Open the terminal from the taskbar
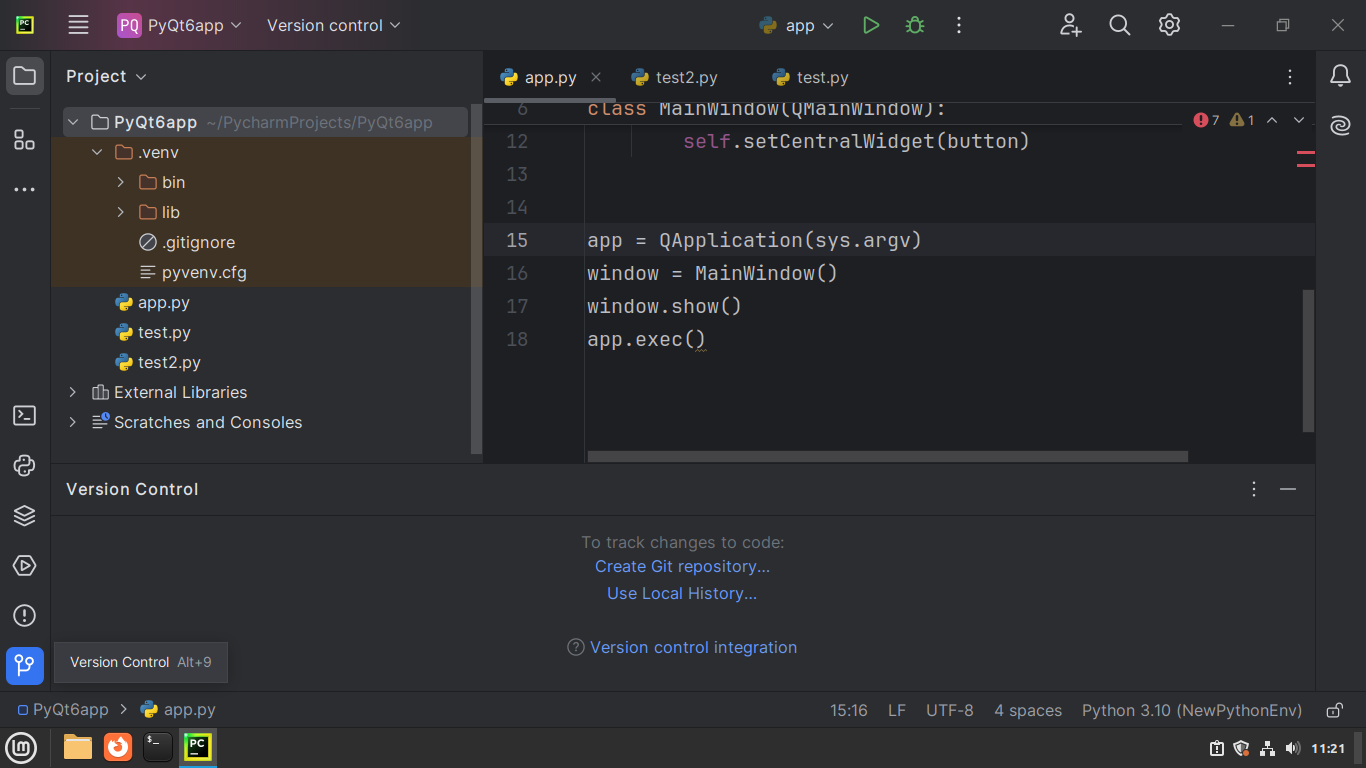 tap(158, 747)
